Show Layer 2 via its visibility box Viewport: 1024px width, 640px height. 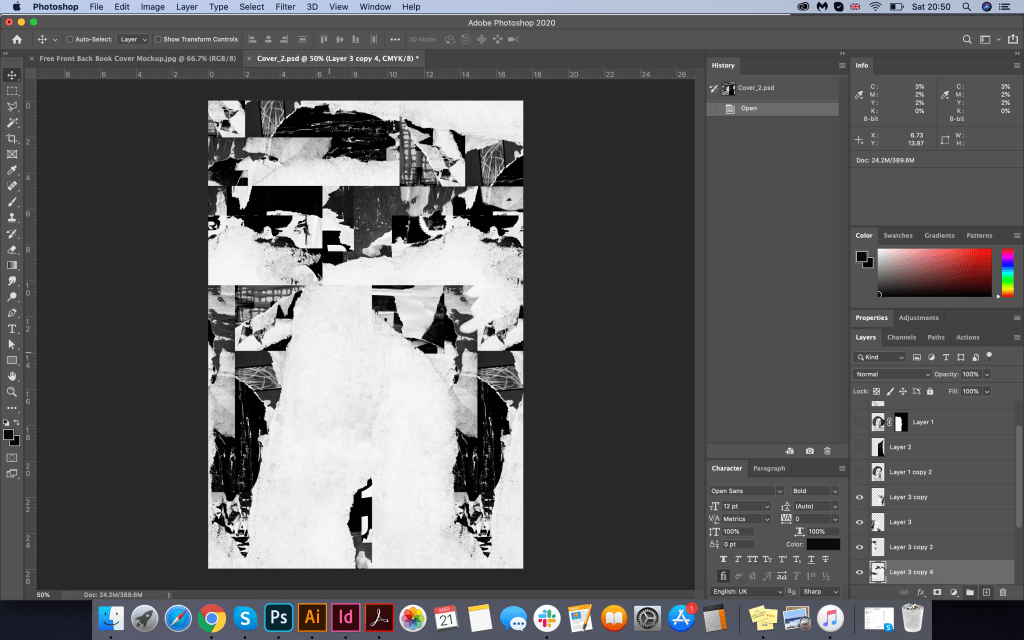(859, 447)
